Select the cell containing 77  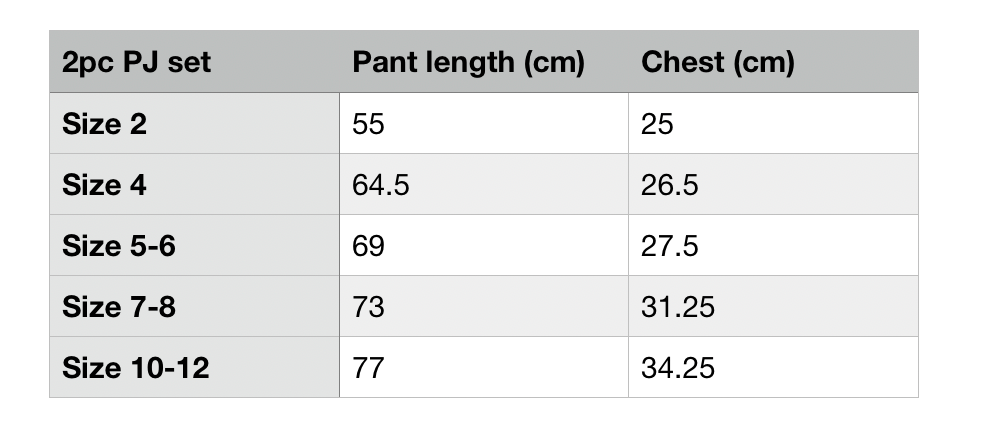pos(368,368)
